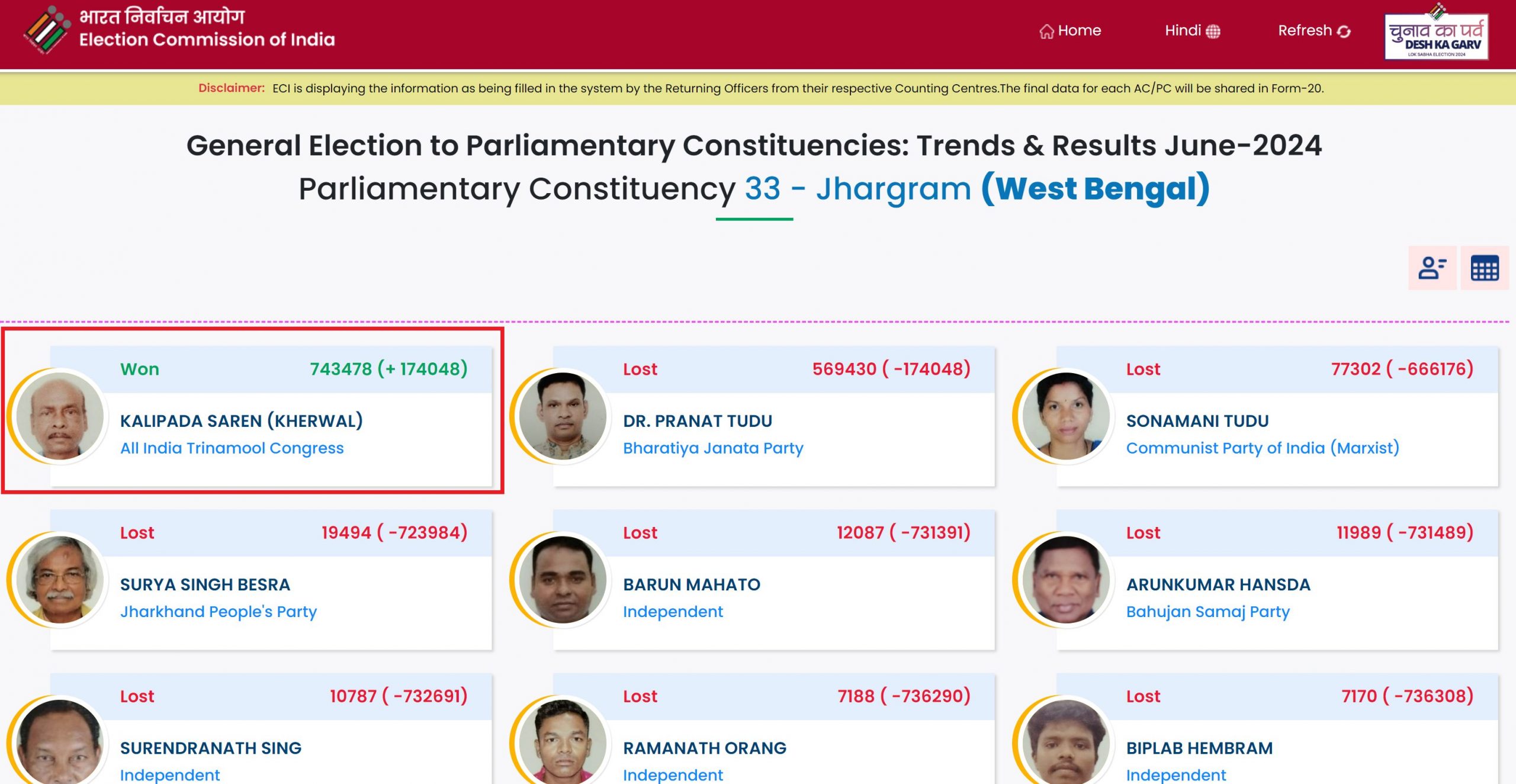The width and height of the screenshot is (1516, 784).
Task: Click the Disclaimer label in yellow banner
Action: coord(232,88)
